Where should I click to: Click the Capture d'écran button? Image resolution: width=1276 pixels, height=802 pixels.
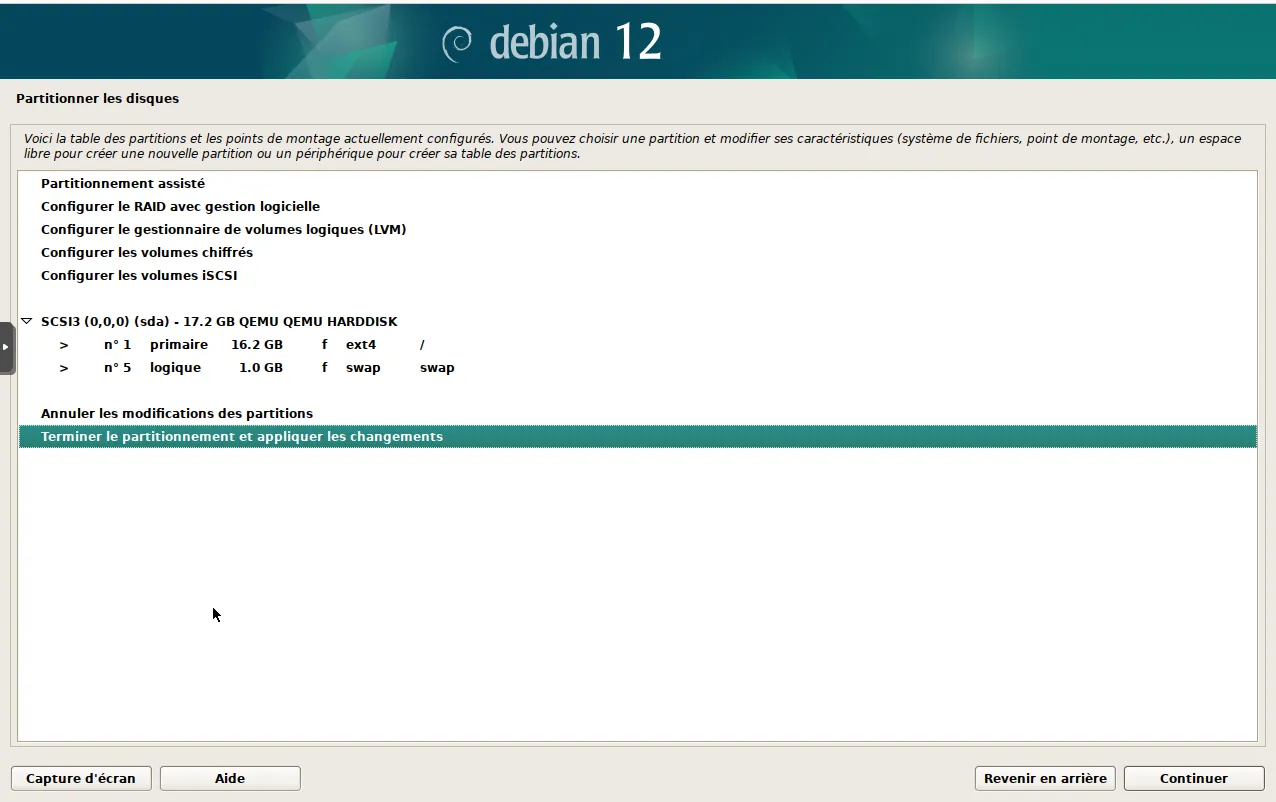tap(81, 778)
